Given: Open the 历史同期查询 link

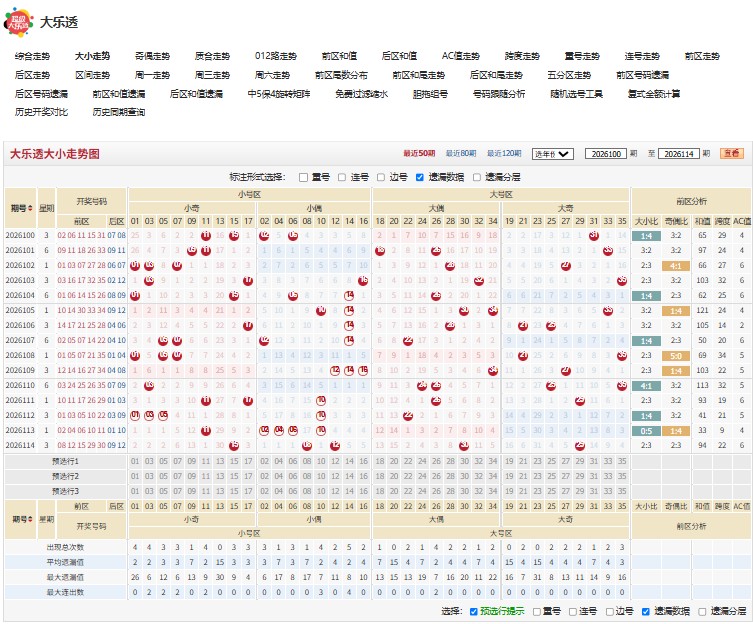Looking at the screenshot, I should click(x=119, y=112).
